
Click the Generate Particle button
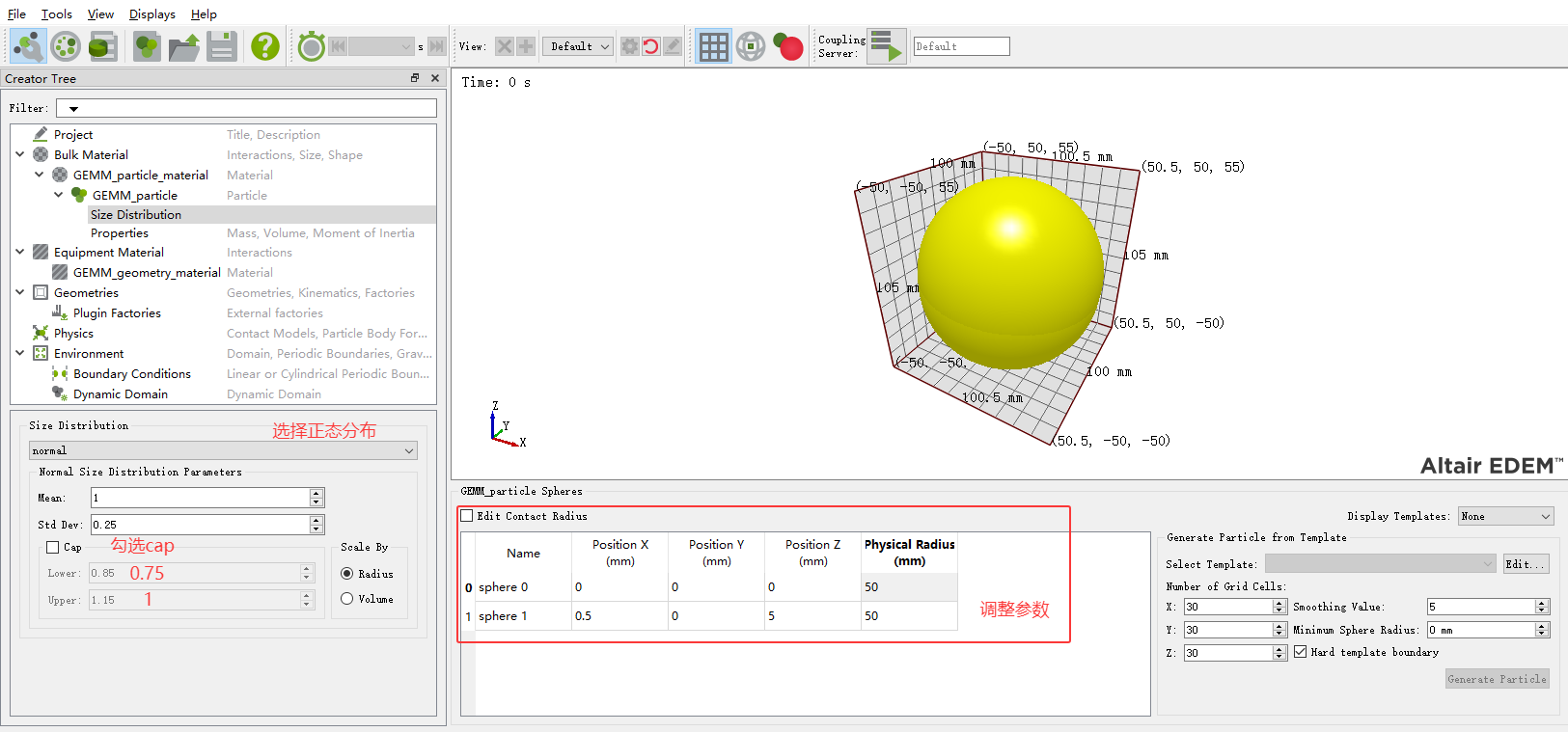[x=1497, y=679]
